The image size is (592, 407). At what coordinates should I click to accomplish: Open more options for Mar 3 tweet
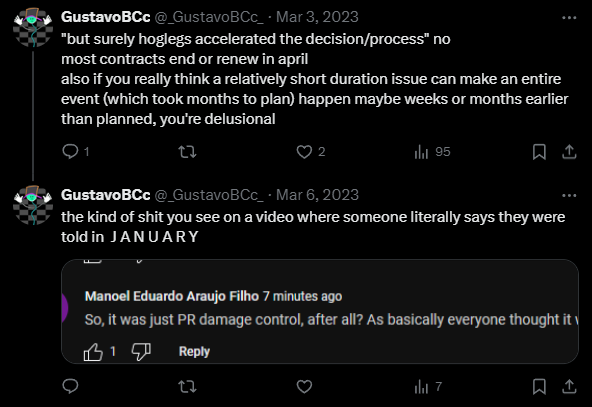(x=569, y=18)
